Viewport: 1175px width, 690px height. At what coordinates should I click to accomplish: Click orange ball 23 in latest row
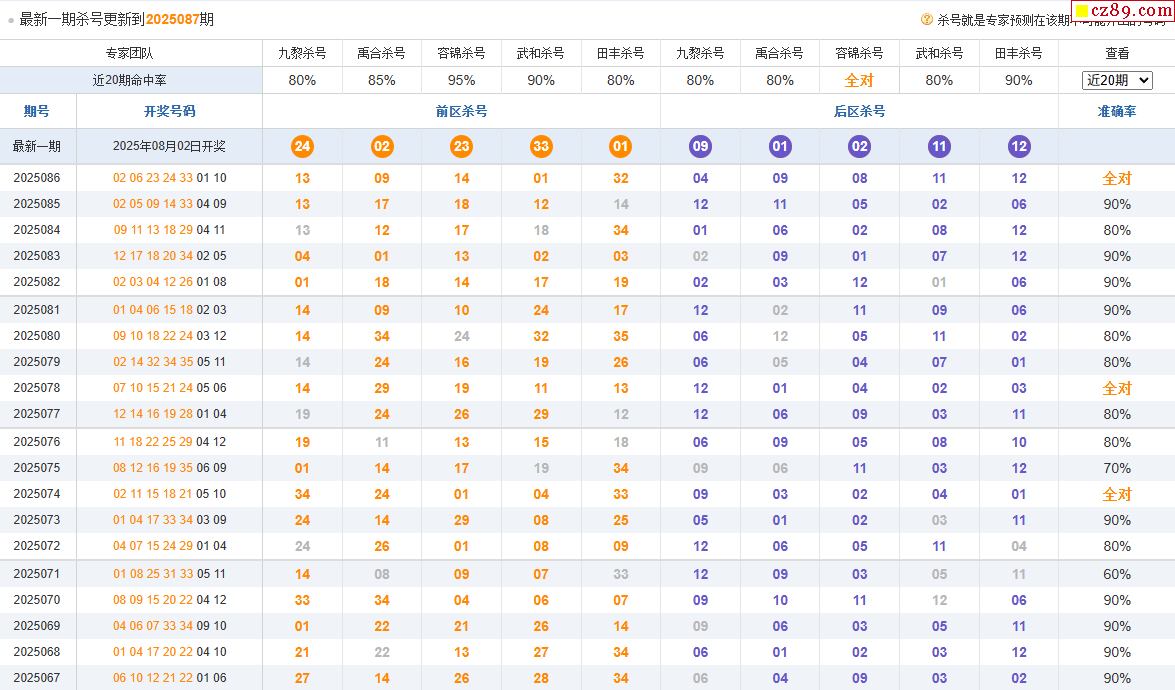pyautogui.click(x=462, y=146)
